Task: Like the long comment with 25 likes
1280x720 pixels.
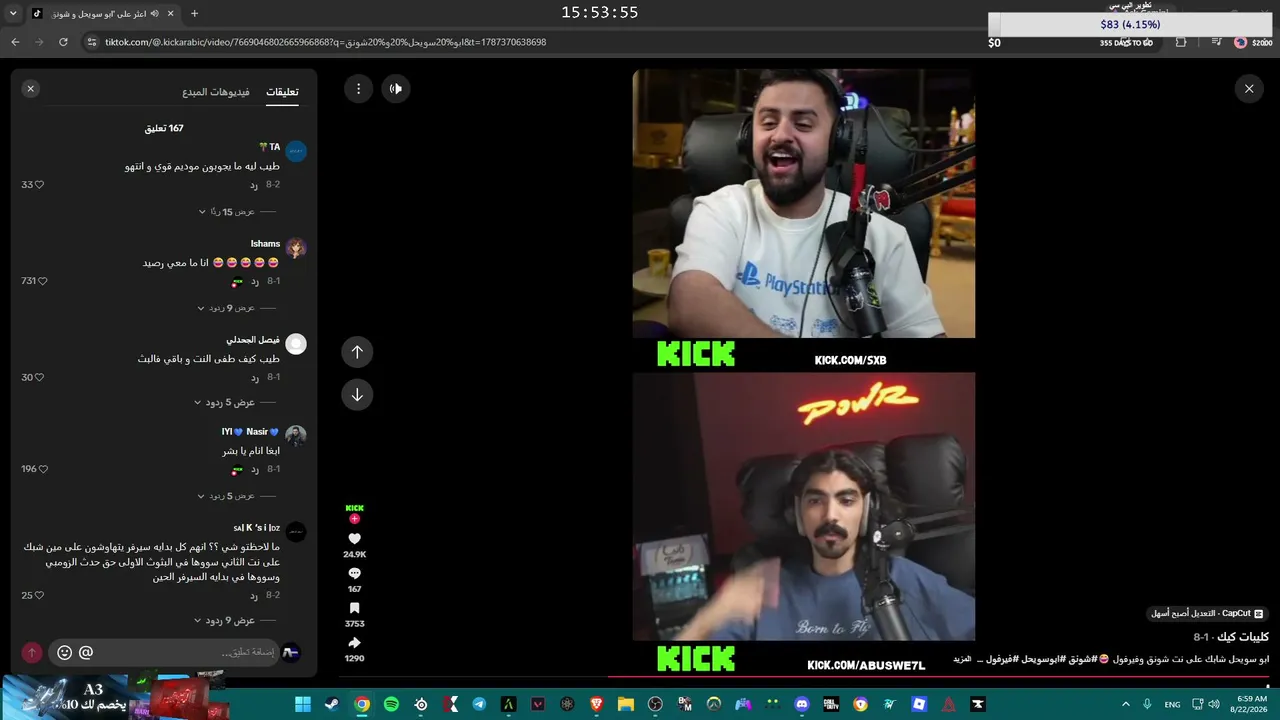Action: coord(40,595)
